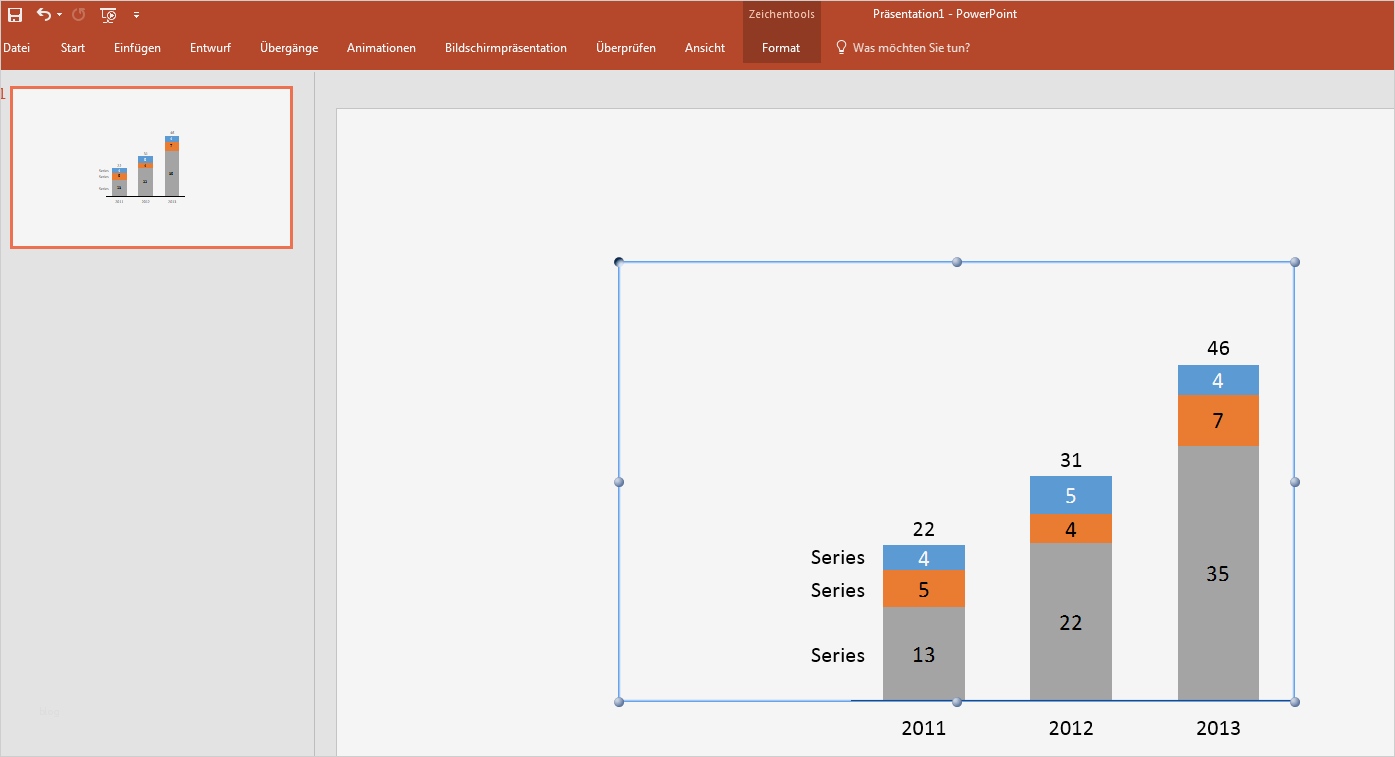Select the Ansicht tab
The width and height of the screenshot is (1395, 757).
[705, 48]
